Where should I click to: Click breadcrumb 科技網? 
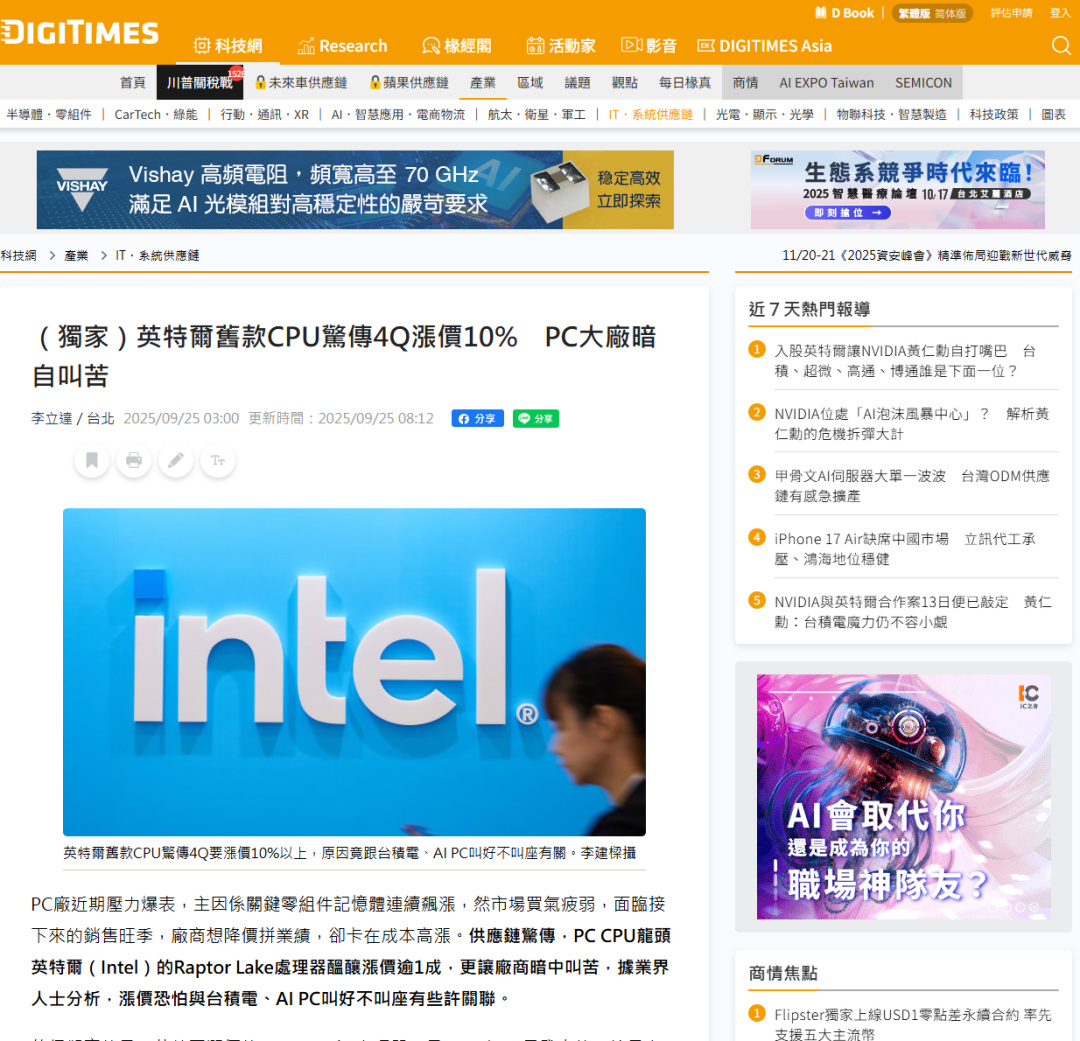19,256
